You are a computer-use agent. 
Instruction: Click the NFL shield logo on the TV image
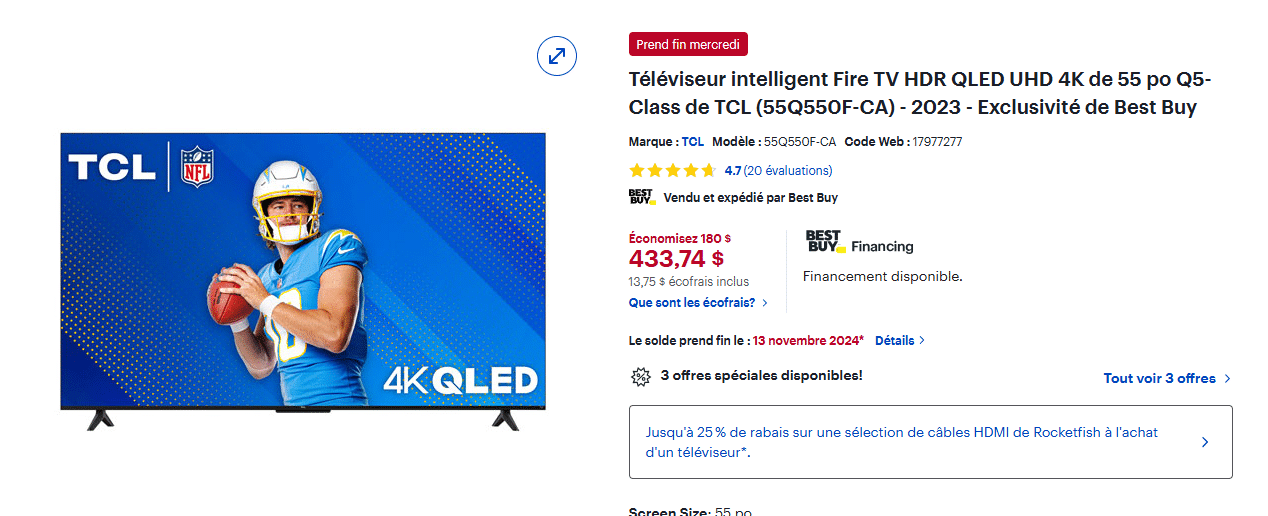coord(197,166)
